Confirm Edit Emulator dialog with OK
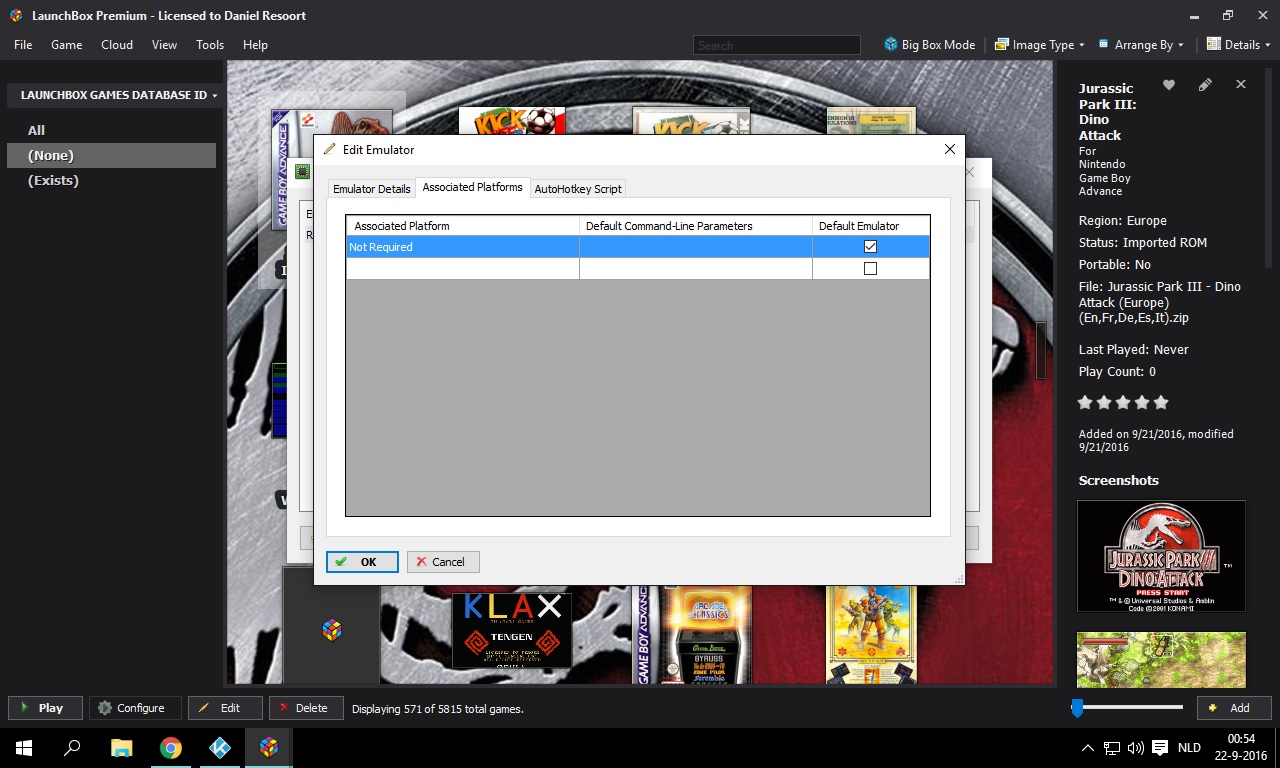 click(x=362, y=562)
